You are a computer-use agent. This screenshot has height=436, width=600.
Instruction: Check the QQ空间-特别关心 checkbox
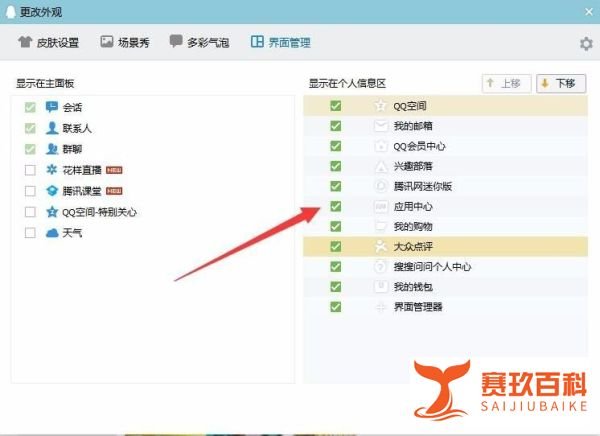coord(30,212)
